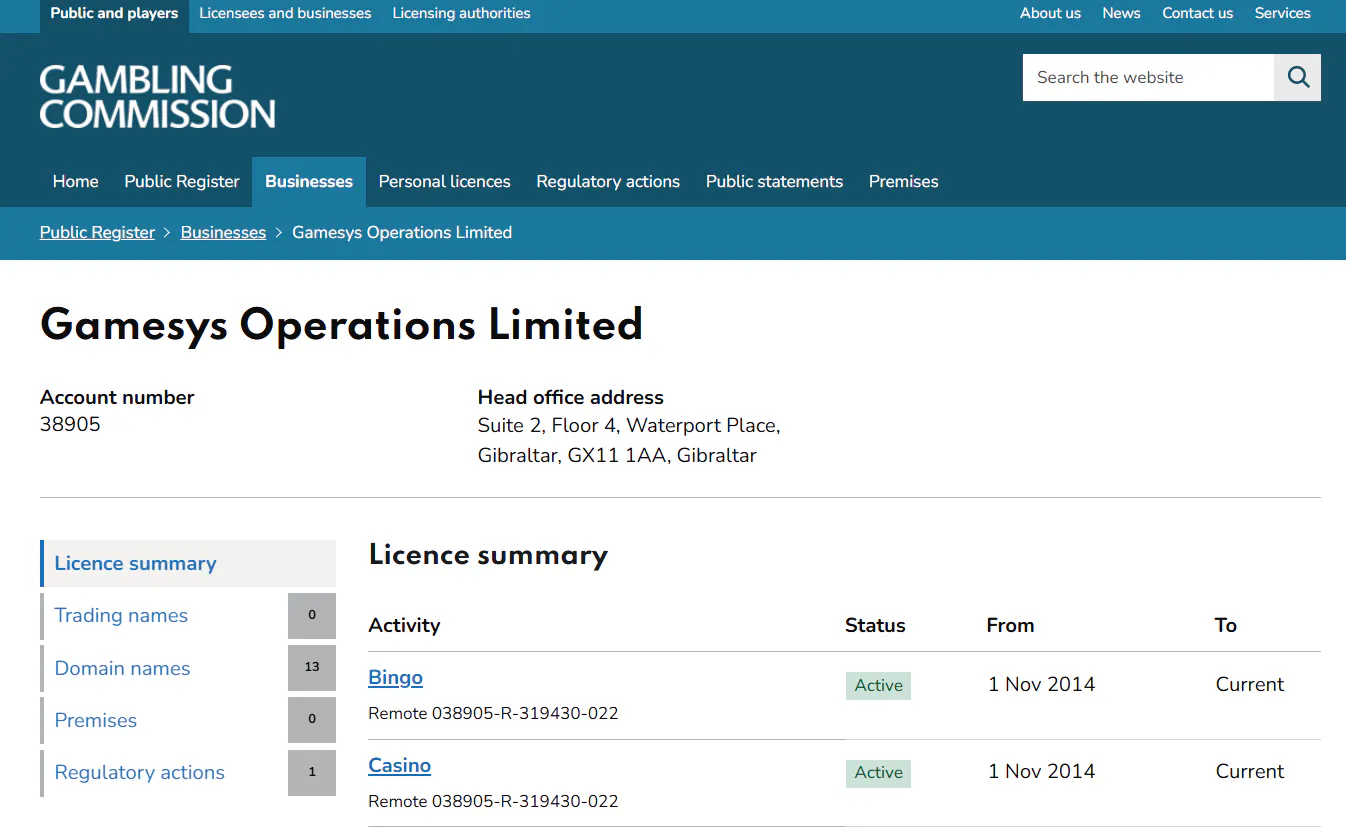This screenshot has height=833, width=1346.
Task: Click Active status badge in Bingo row
Action: point(878,685)
